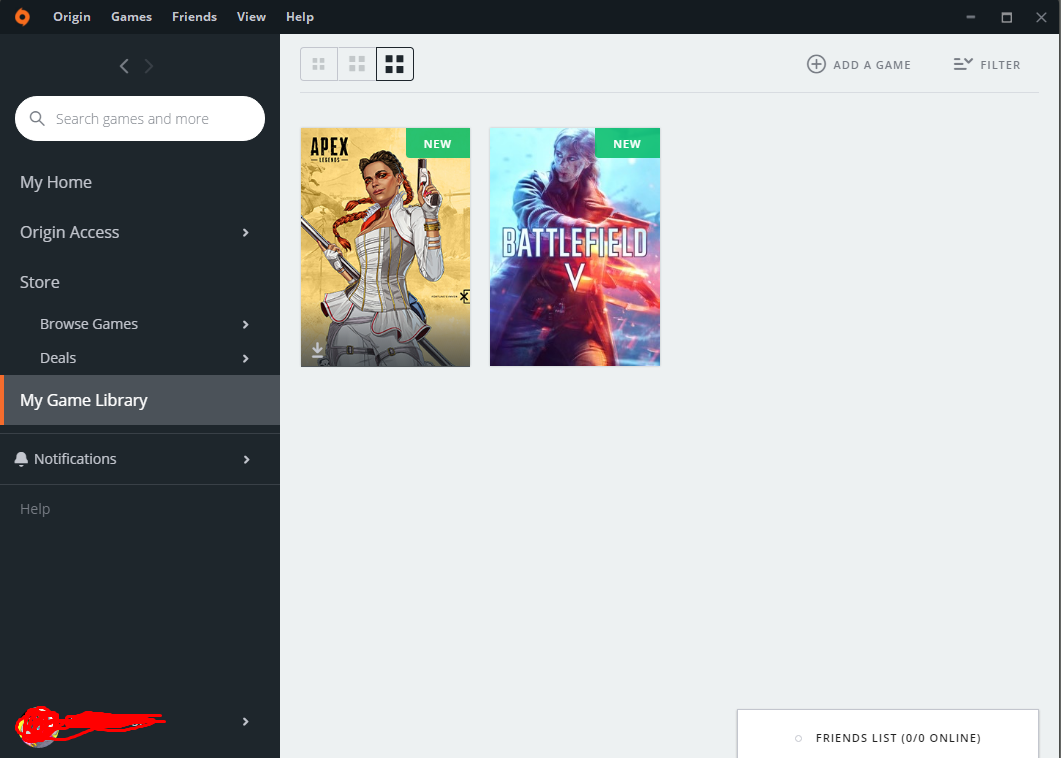This screenshot has width=1061, height=758.
Task: Open Origin Access section
Action: (70, 232)
